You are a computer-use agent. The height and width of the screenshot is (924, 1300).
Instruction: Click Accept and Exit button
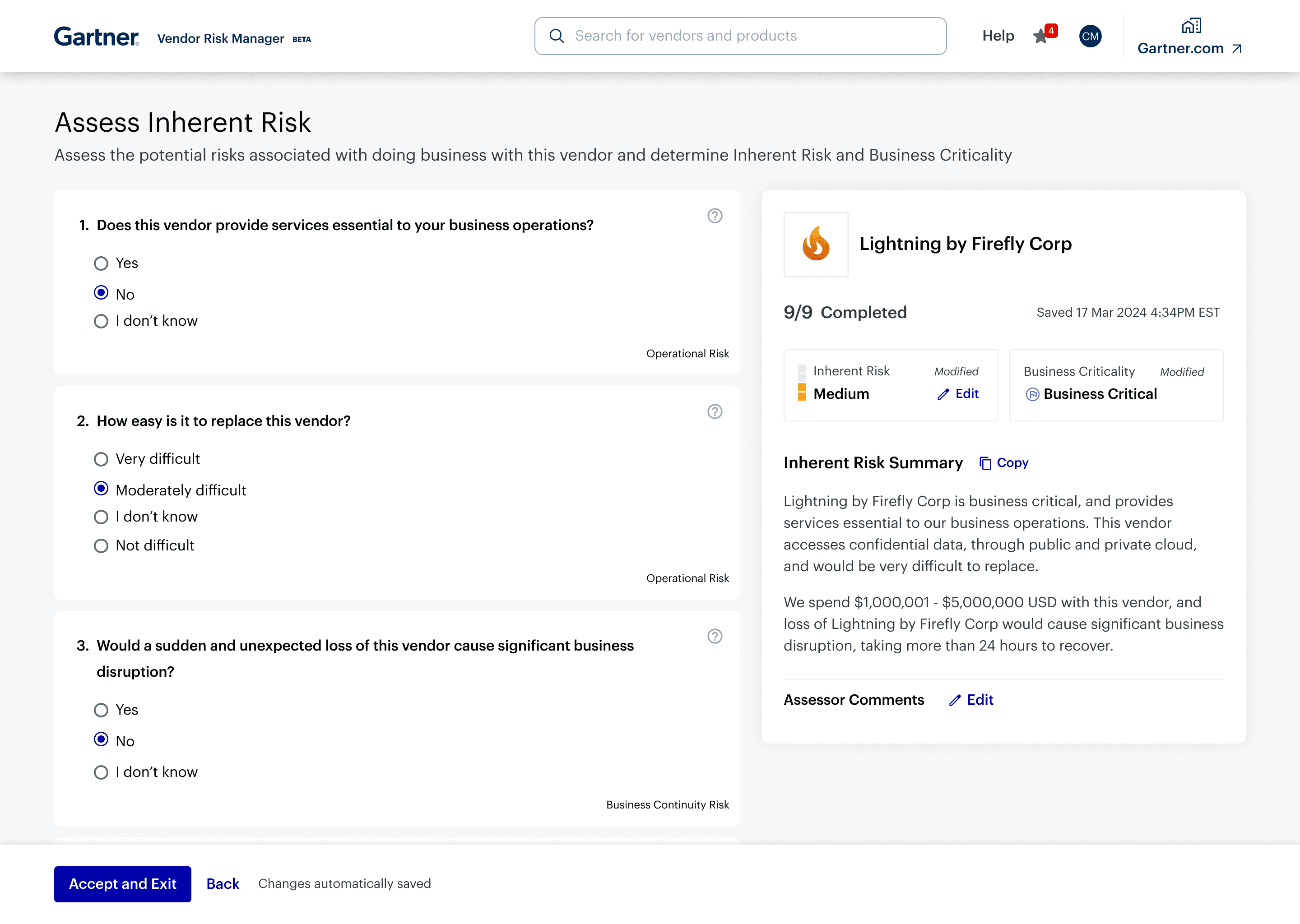click(x=122, y=883)
